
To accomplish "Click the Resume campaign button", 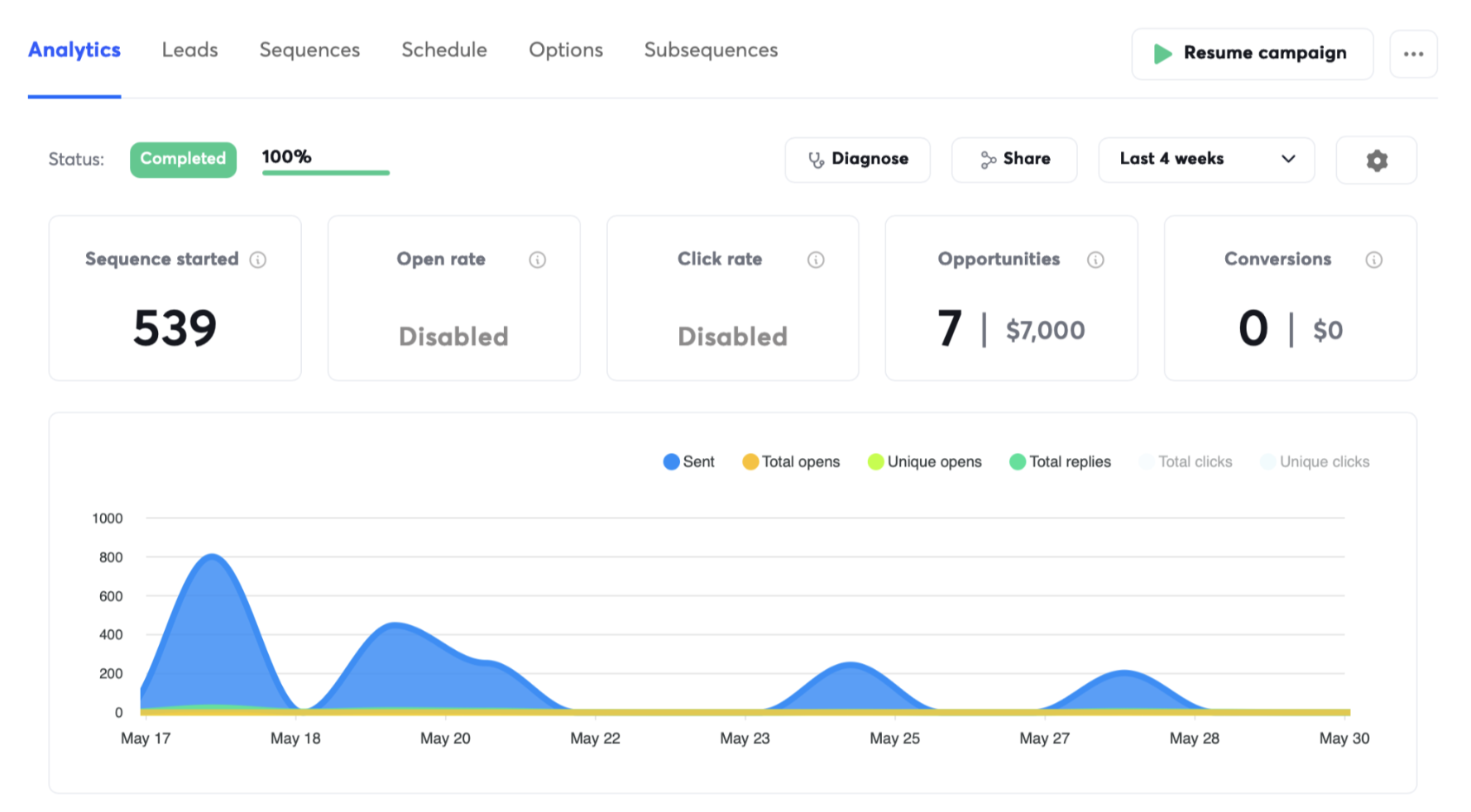I will click(x=1253, y=54).
